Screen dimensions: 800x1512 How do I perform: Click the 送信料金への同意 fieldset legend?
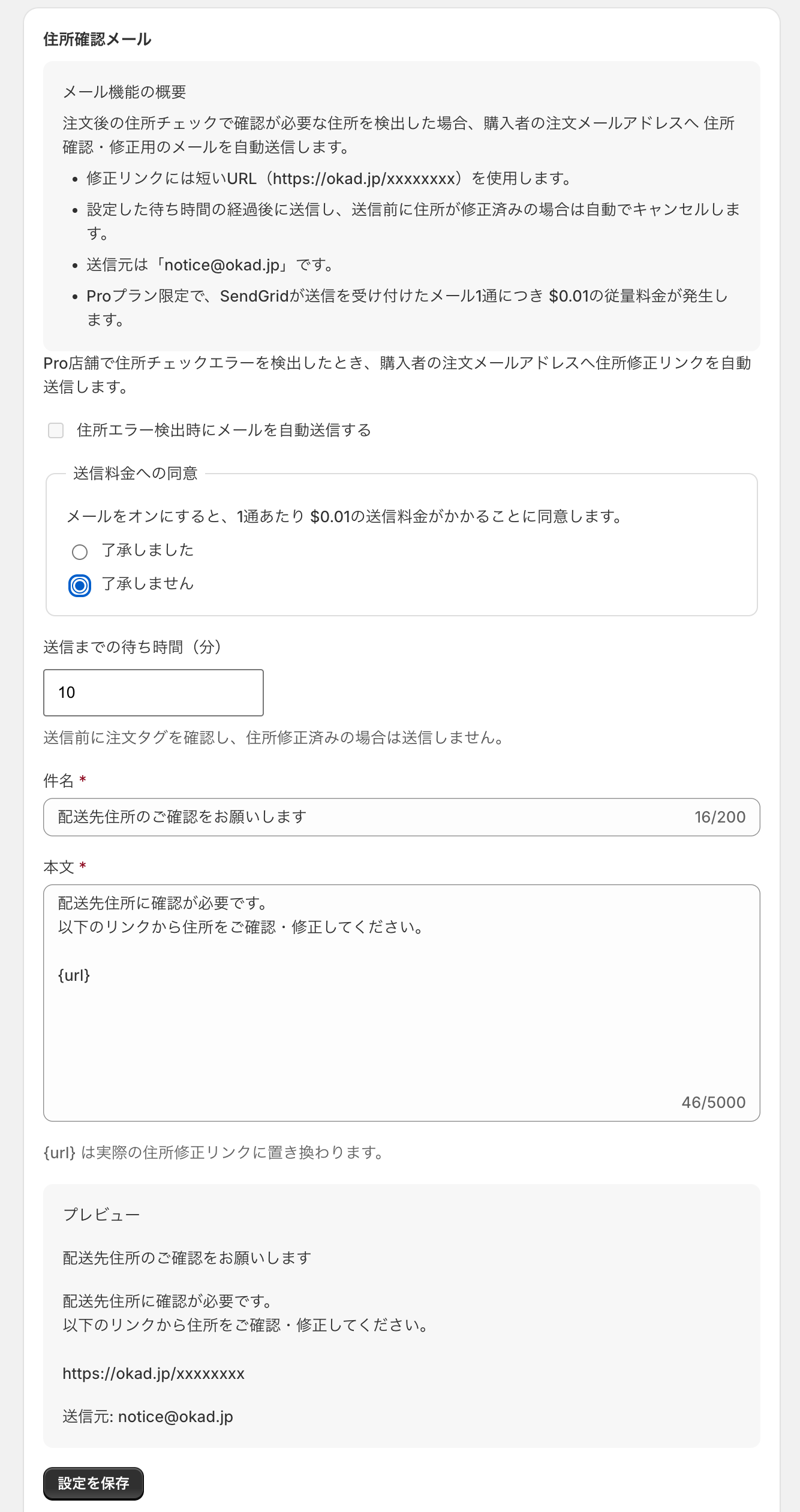136,474
